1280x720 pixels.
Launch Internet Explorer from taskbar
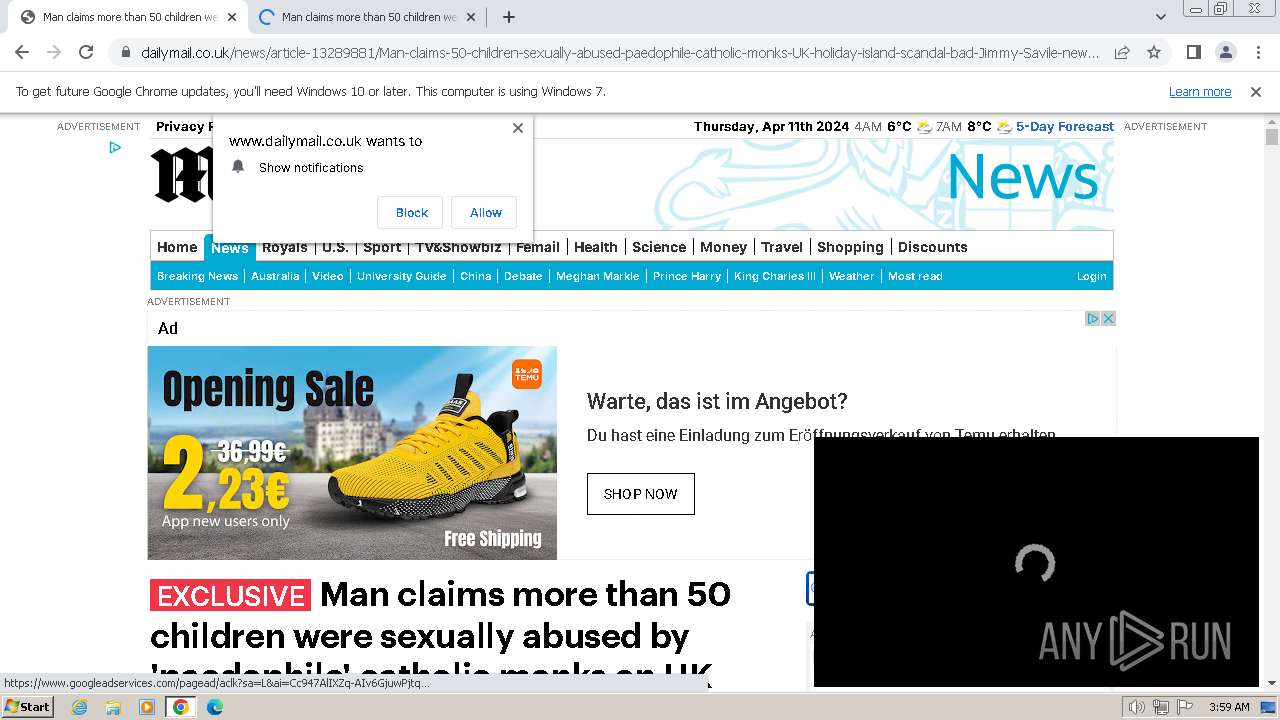(x=80, y=707)
